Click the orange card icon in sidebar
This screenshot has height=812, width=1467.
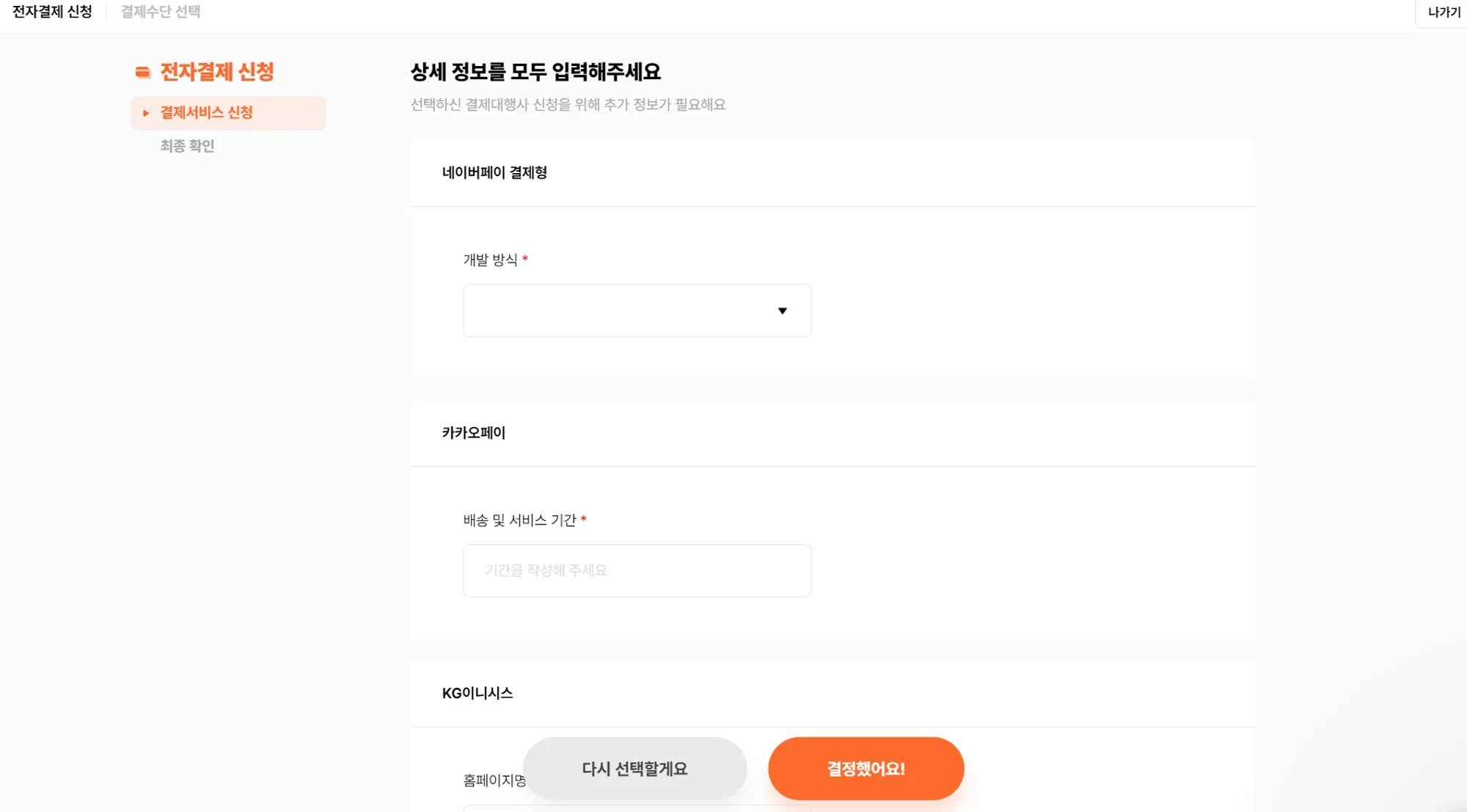pos(143,72)
